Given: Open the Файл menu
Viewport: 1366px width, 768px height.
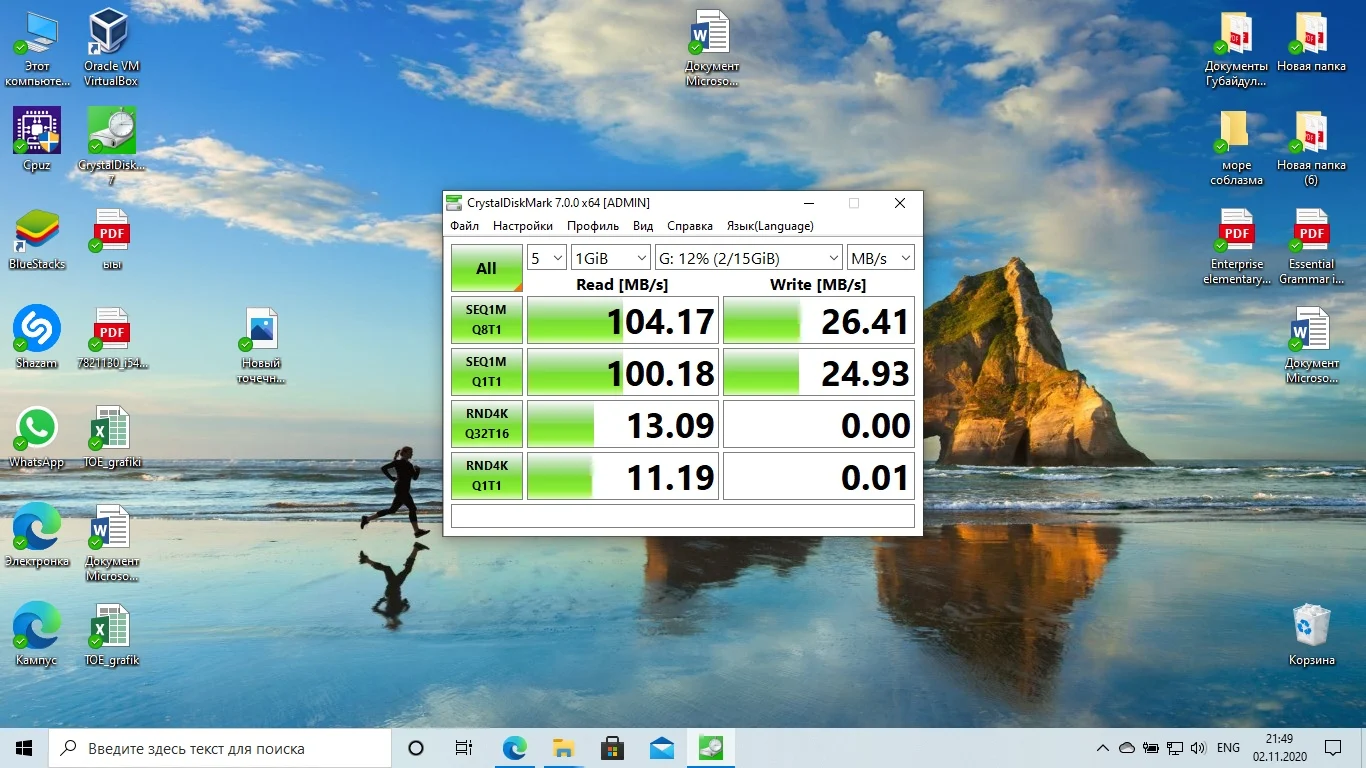Looking at the screenshot, I should click(x=464, y=226).
